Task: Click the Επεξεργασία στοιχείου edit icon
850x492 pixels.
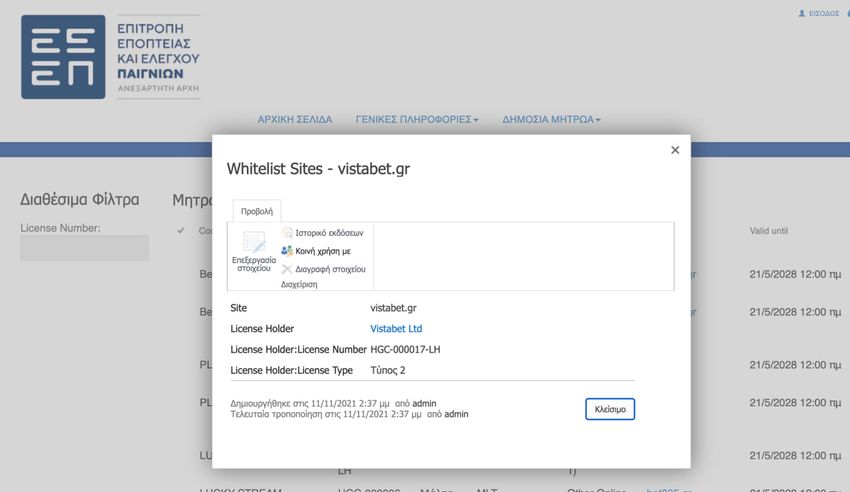Action: (x=254, y=242)
